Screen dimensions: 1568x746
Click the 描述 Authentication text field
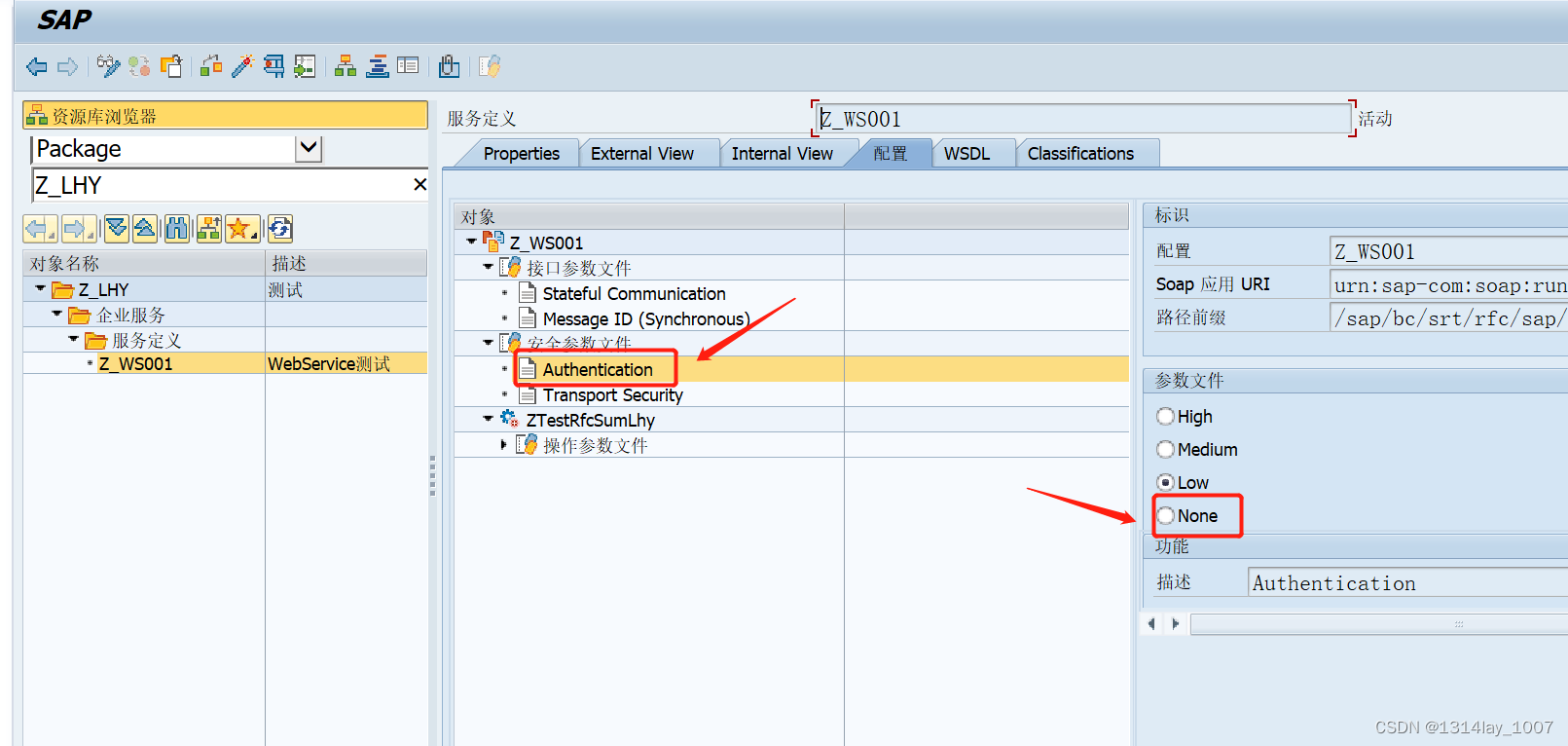click(x=1407, y=582)
